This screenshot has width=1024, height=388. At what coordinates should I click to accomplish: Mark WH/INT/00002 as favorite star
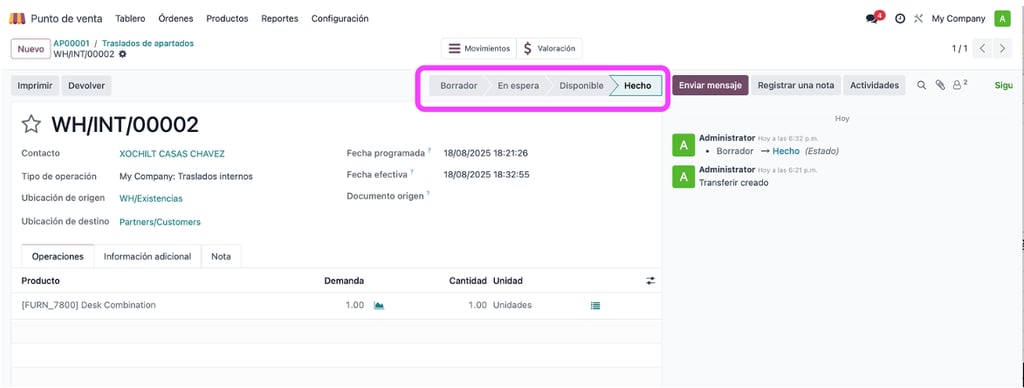pos(31,124)
